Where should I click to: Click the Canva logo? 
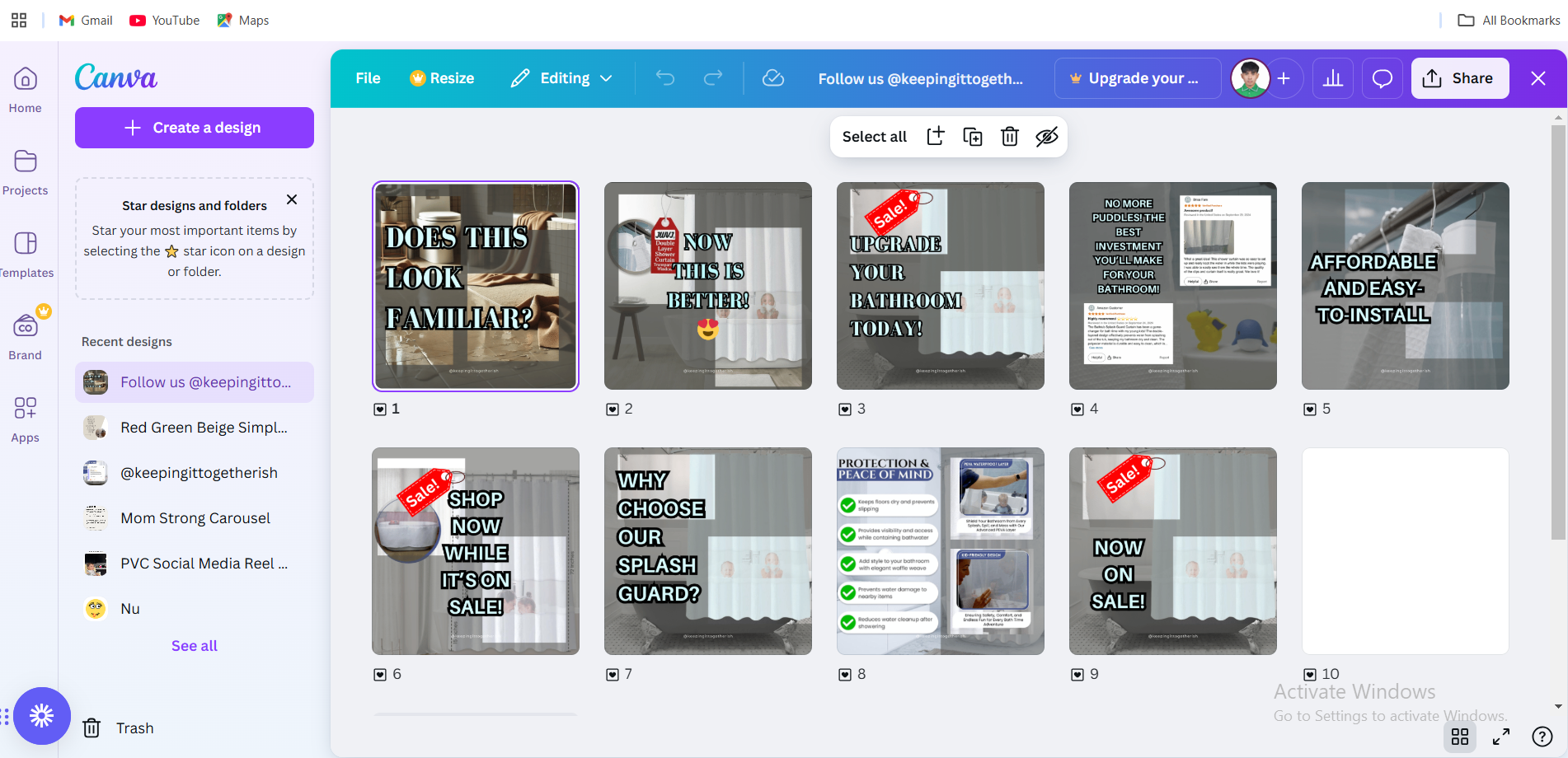pos(116,77)
